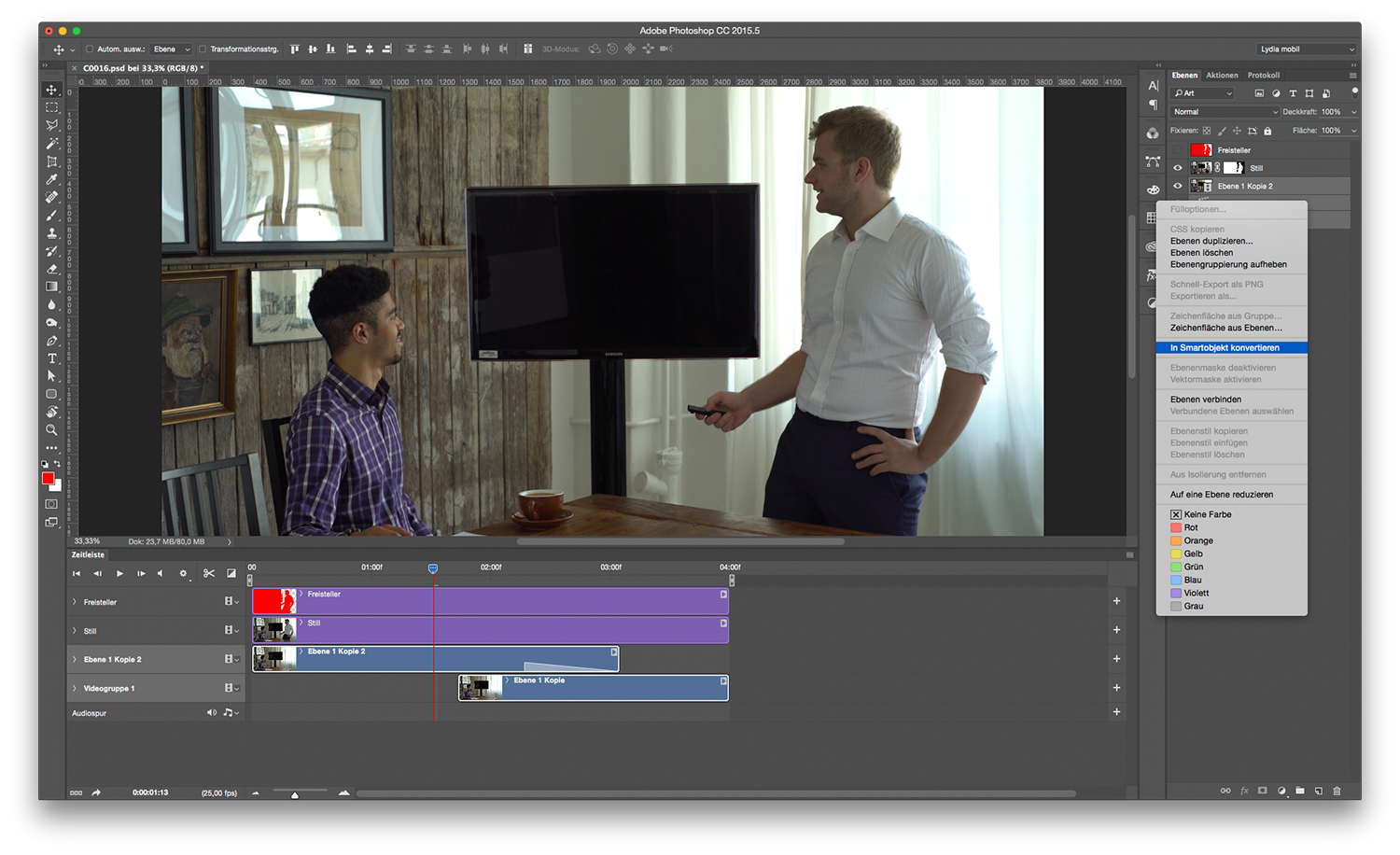Switch to the Protokoll tab

point(1263,76)
